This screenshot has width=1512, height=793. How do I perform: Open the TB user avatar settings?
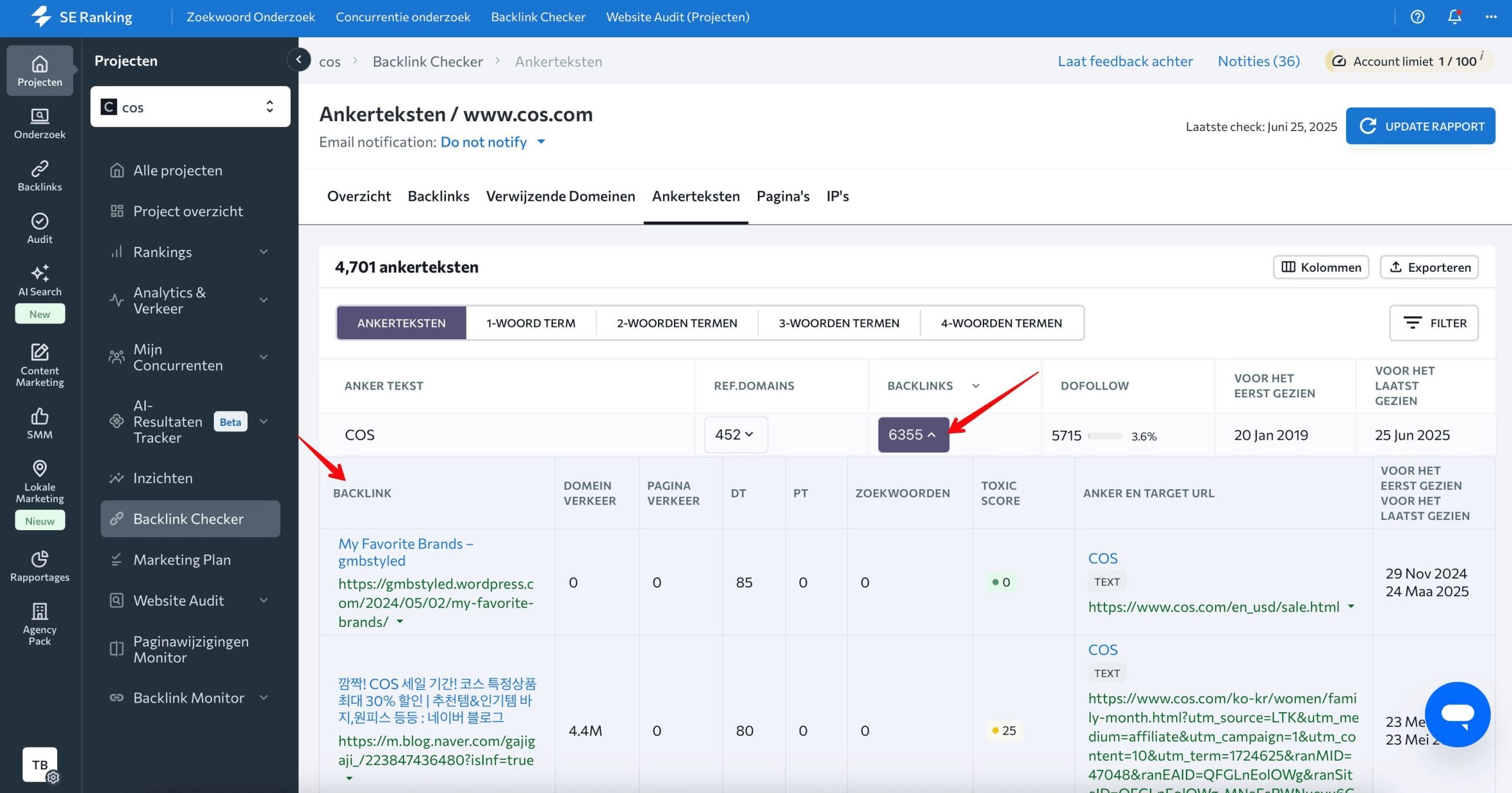pyautogui.click(x=40, y=765)
